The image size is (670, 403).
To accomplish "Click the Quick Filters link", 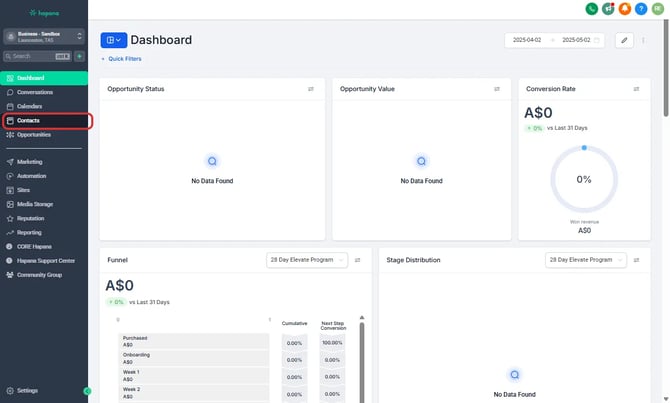I will coord(122,59).
